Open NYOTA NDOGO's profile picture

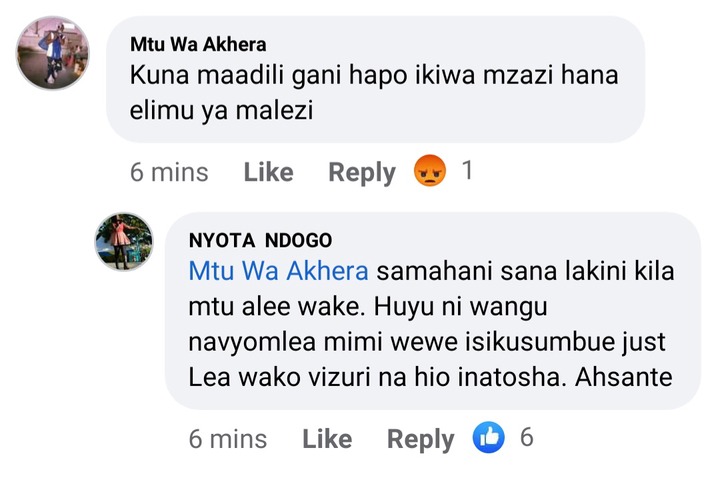[x=123, y=242]
